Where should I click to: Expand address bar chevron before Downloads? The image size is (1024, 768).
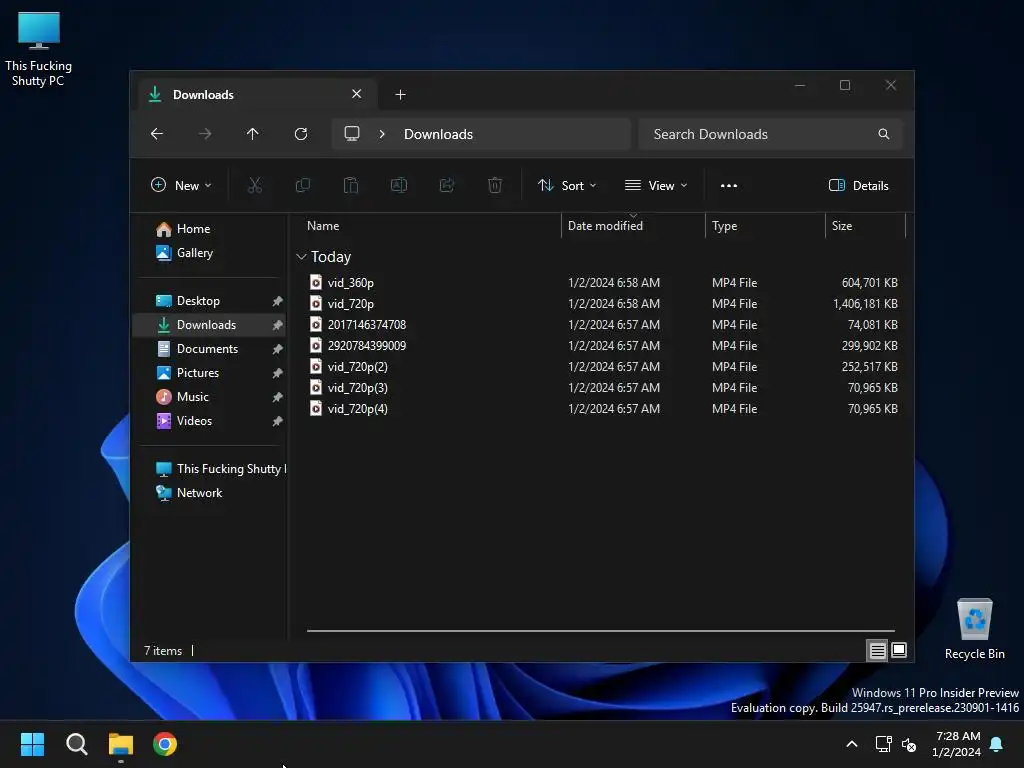click(x=382, y=134)
